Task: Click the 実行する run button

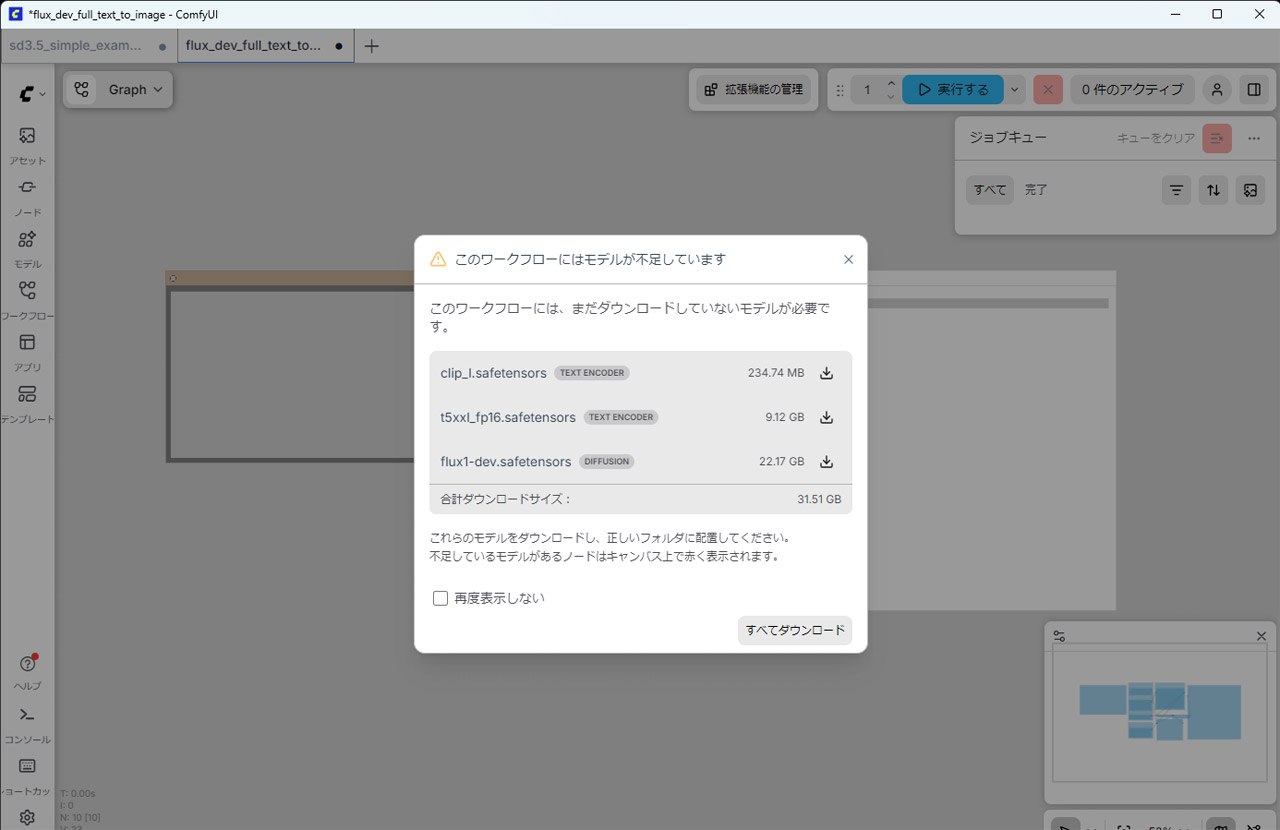Action: [953, 89]
